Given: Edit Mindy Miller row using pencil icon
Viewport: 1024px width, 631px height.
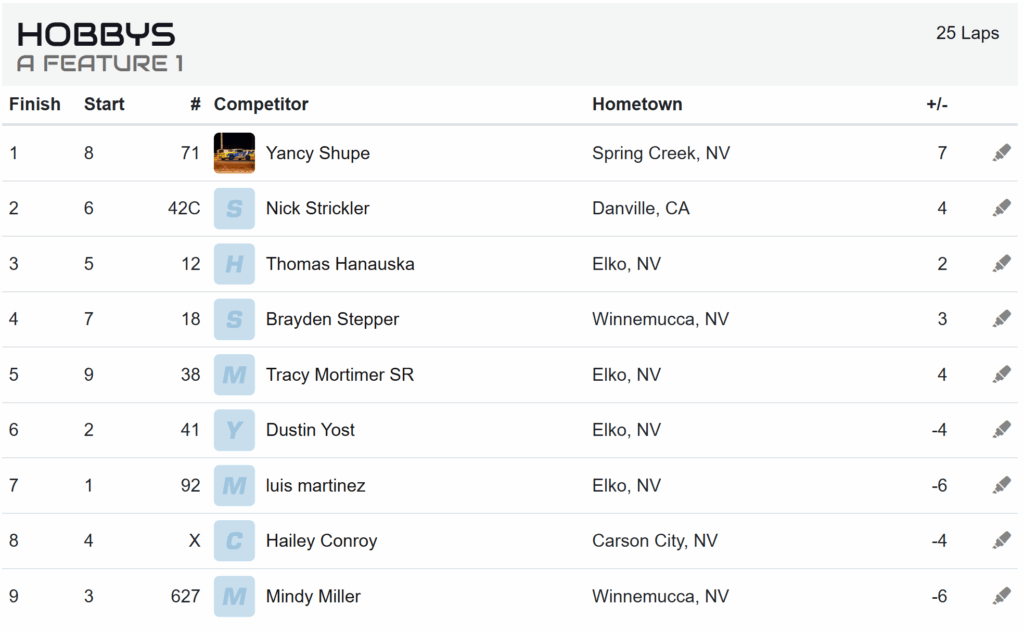Looking at the screenshot, I should point(1001,596).
